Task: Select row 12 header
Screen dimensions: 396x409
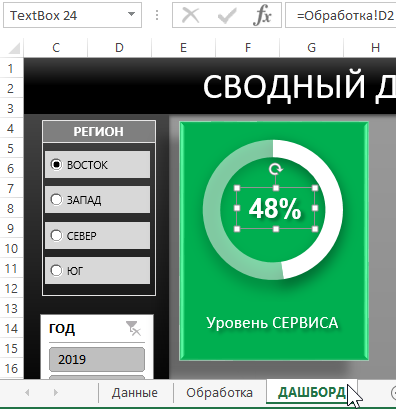Action: (x=11, y=288)
